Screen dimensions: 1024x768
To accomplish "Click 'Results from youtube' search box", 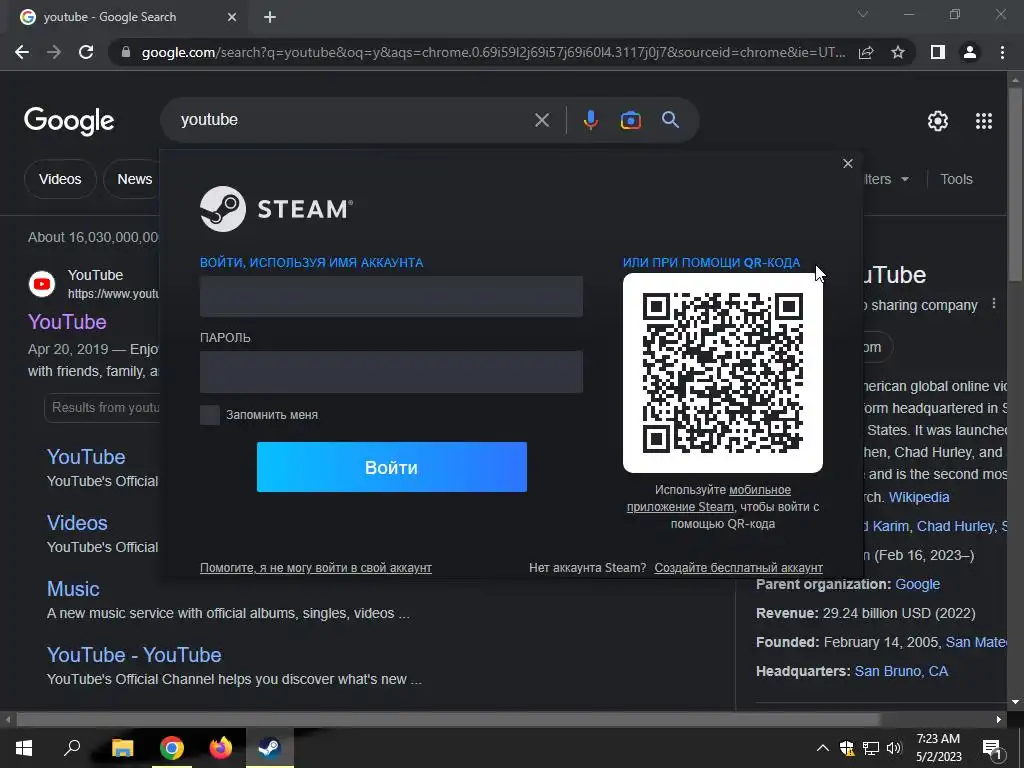I will (104, 408).
